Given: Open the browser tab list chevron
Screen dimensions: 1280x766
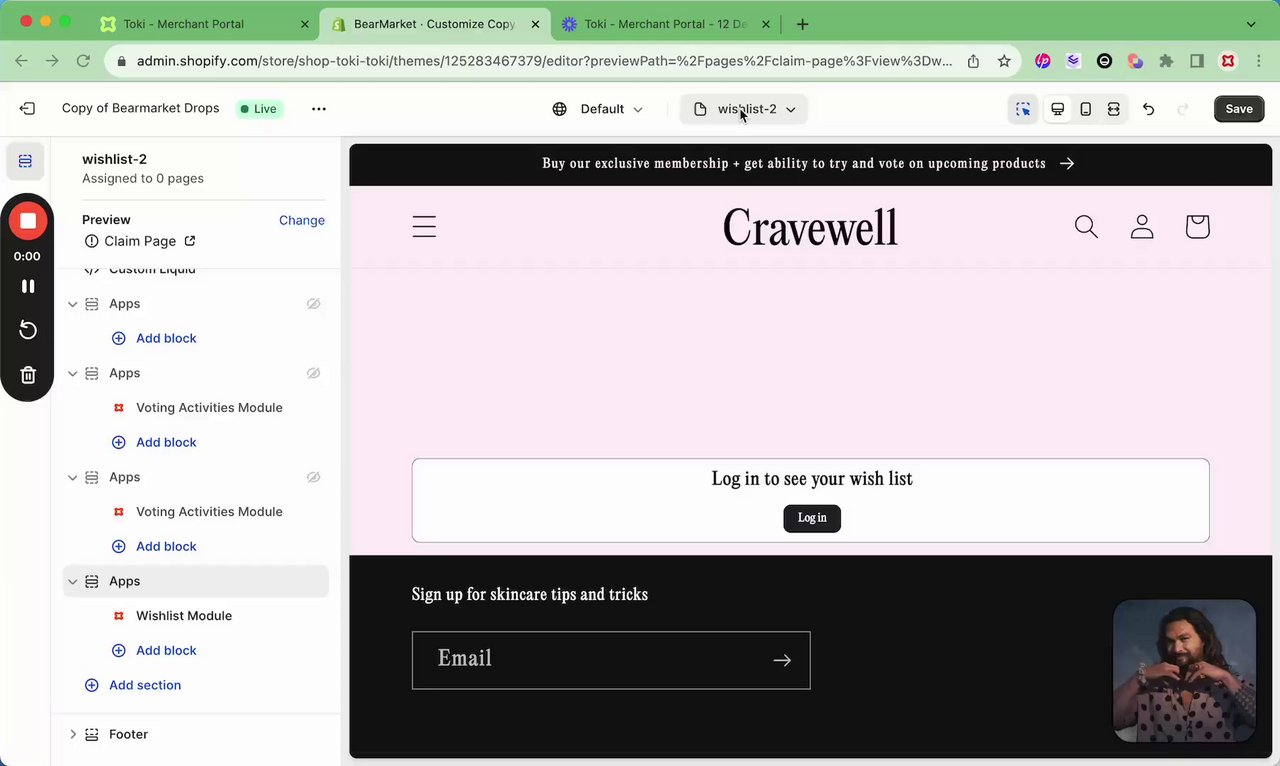Looking at the screenshot, I should click(1251, 24).
